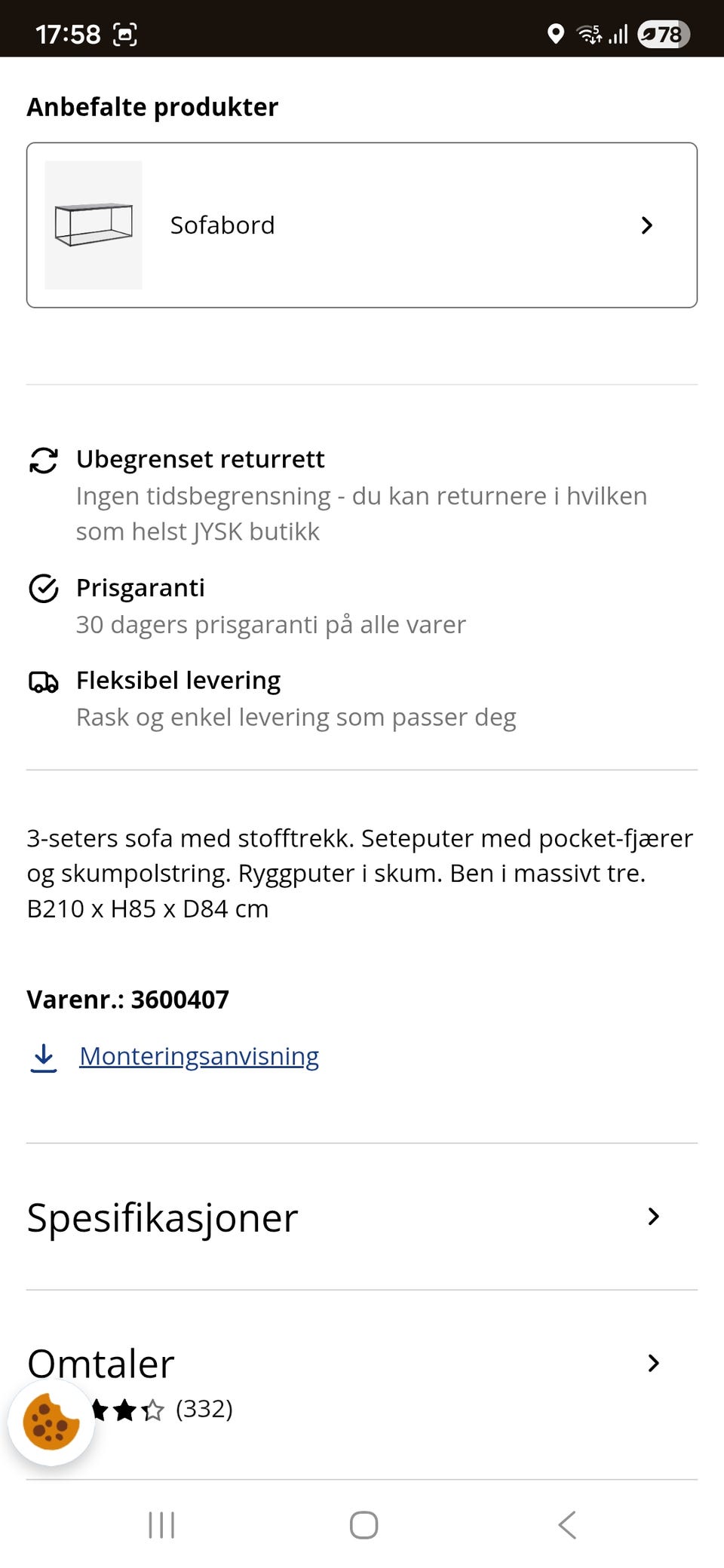Tap the battery indicator showing 78

click(x=662, y=34)
